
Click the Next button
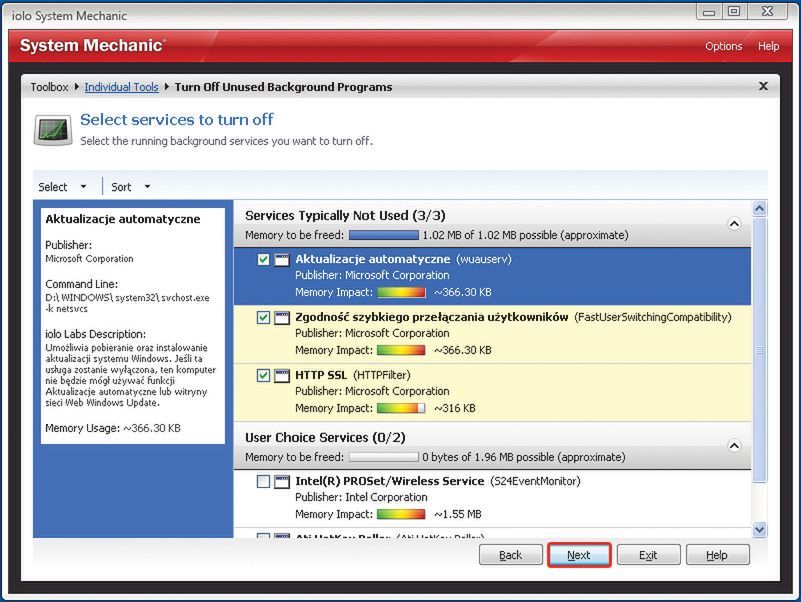[x=579, y=555]
